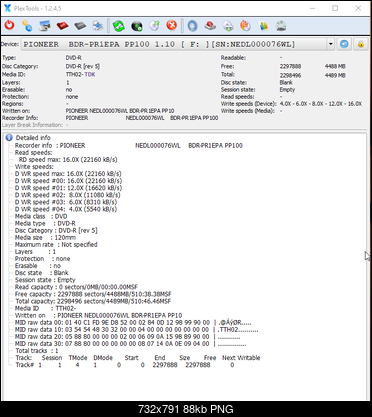Select 'Written on : PIONEER' tree line

click(x=98, y=315)
